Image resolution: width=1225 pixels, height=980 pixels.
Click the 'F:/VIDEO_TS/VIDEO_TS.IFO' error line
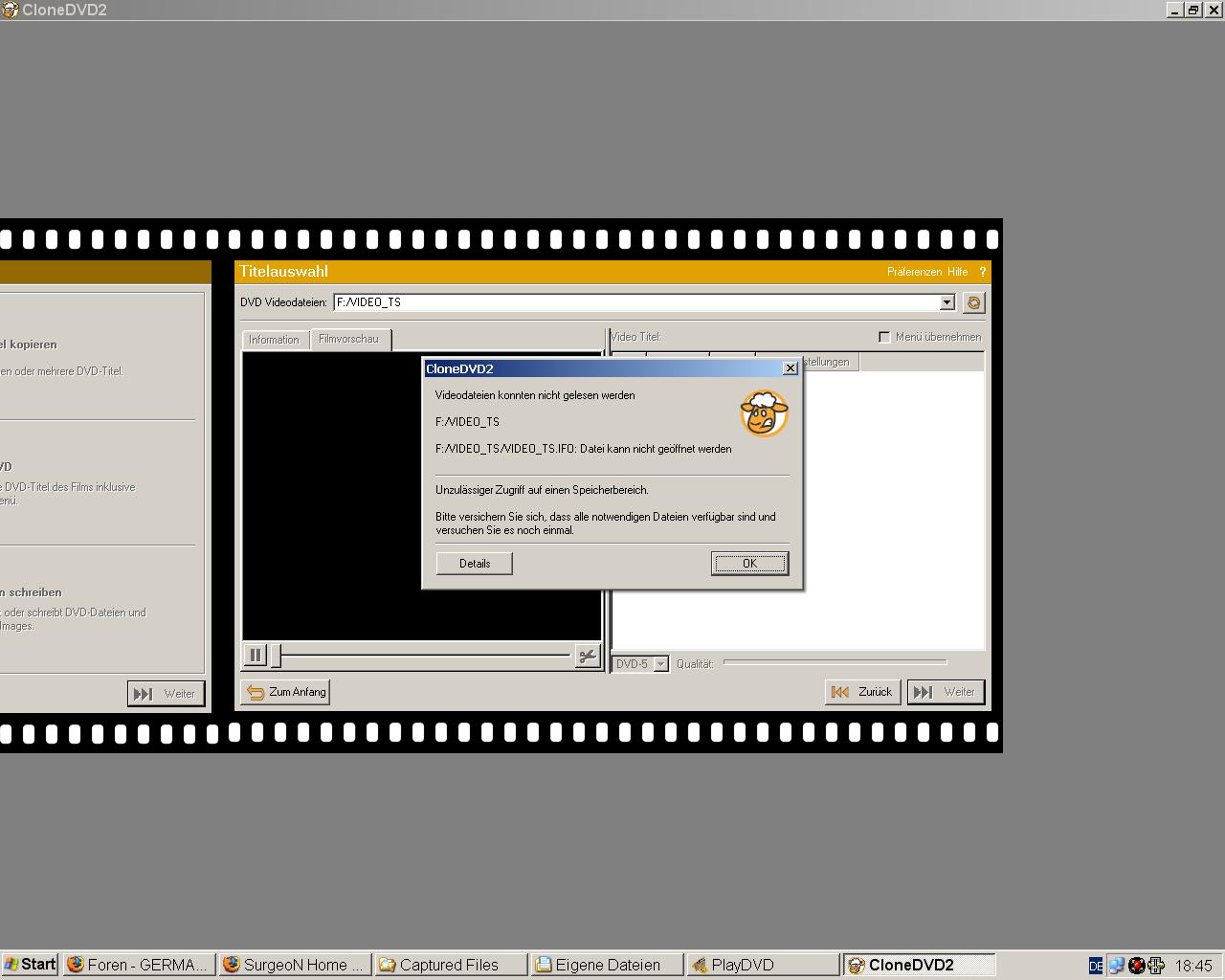tap(583, 449)
